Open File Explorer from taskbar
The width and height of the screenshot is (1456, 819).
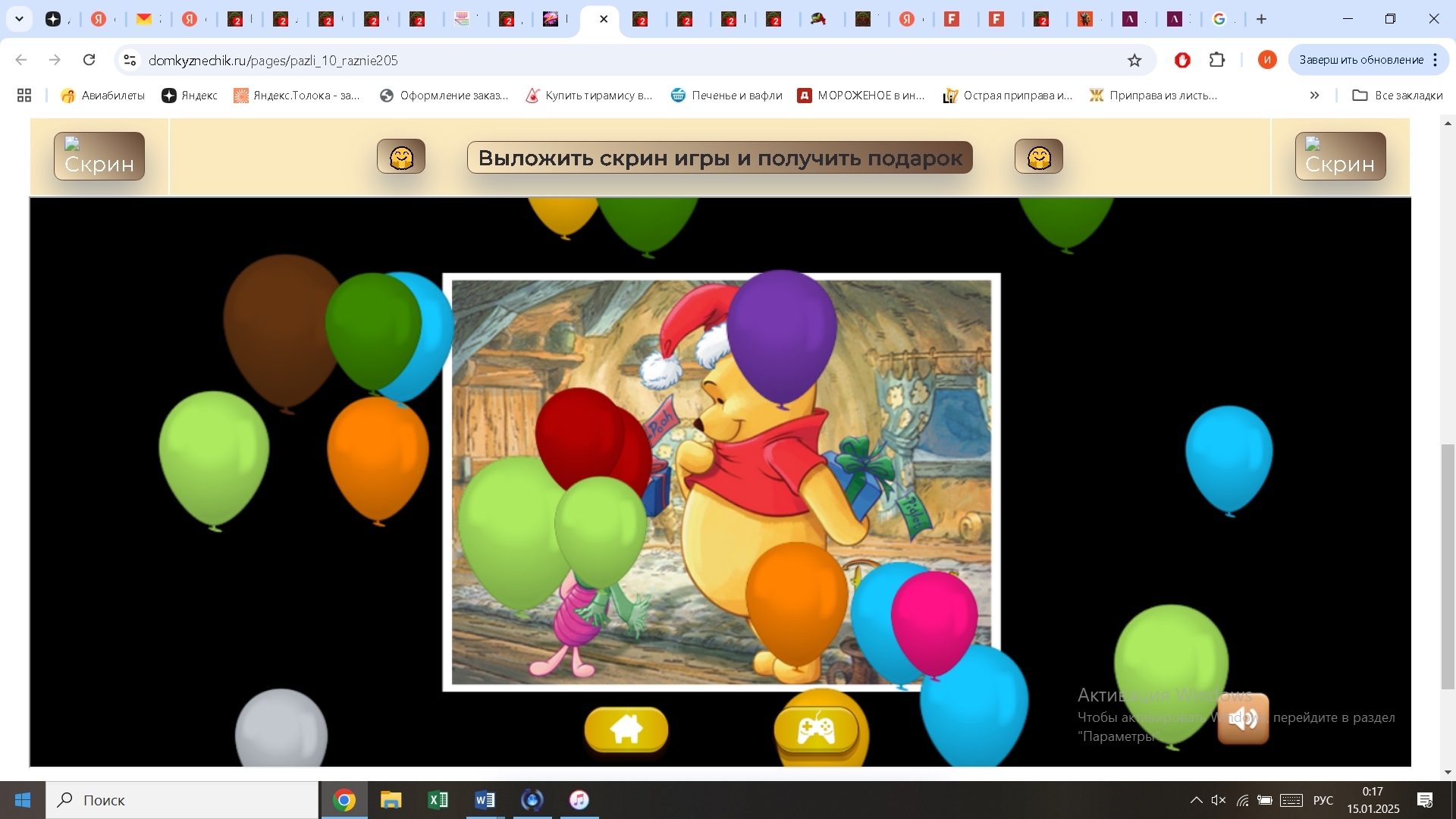coord(391,800)
